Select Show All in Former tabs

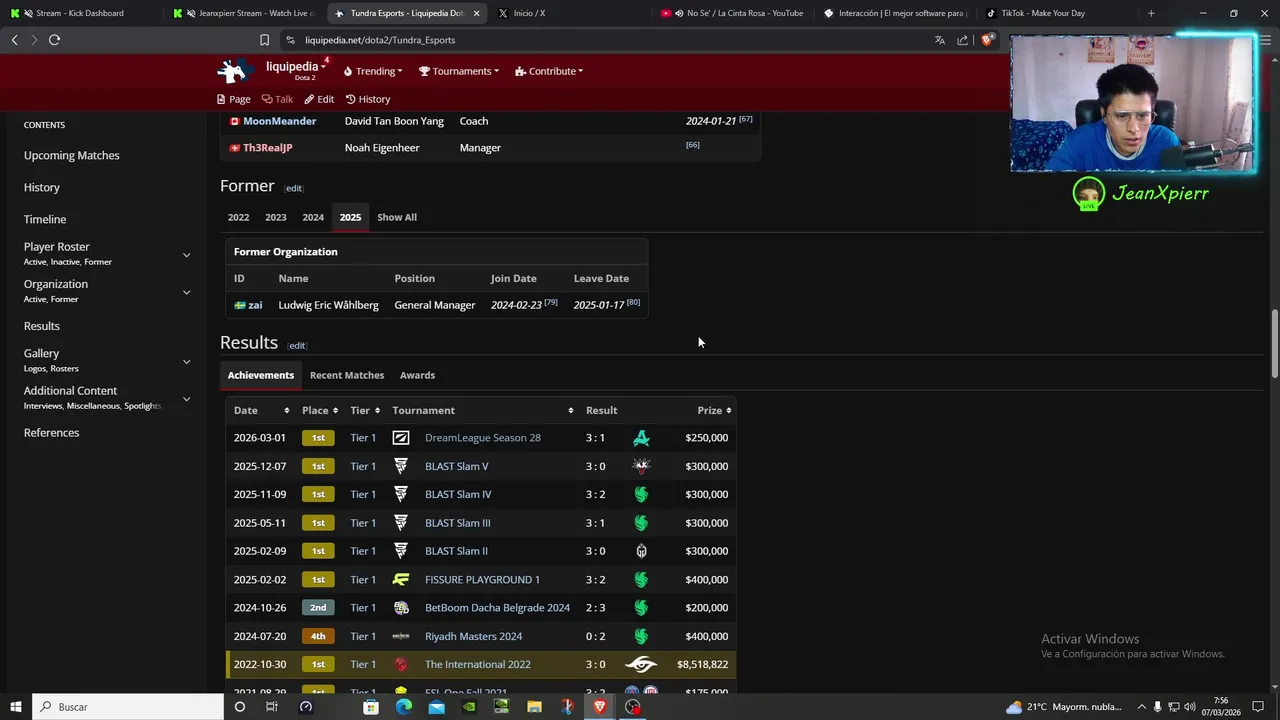pyautogui.click(x=397, y=217)
